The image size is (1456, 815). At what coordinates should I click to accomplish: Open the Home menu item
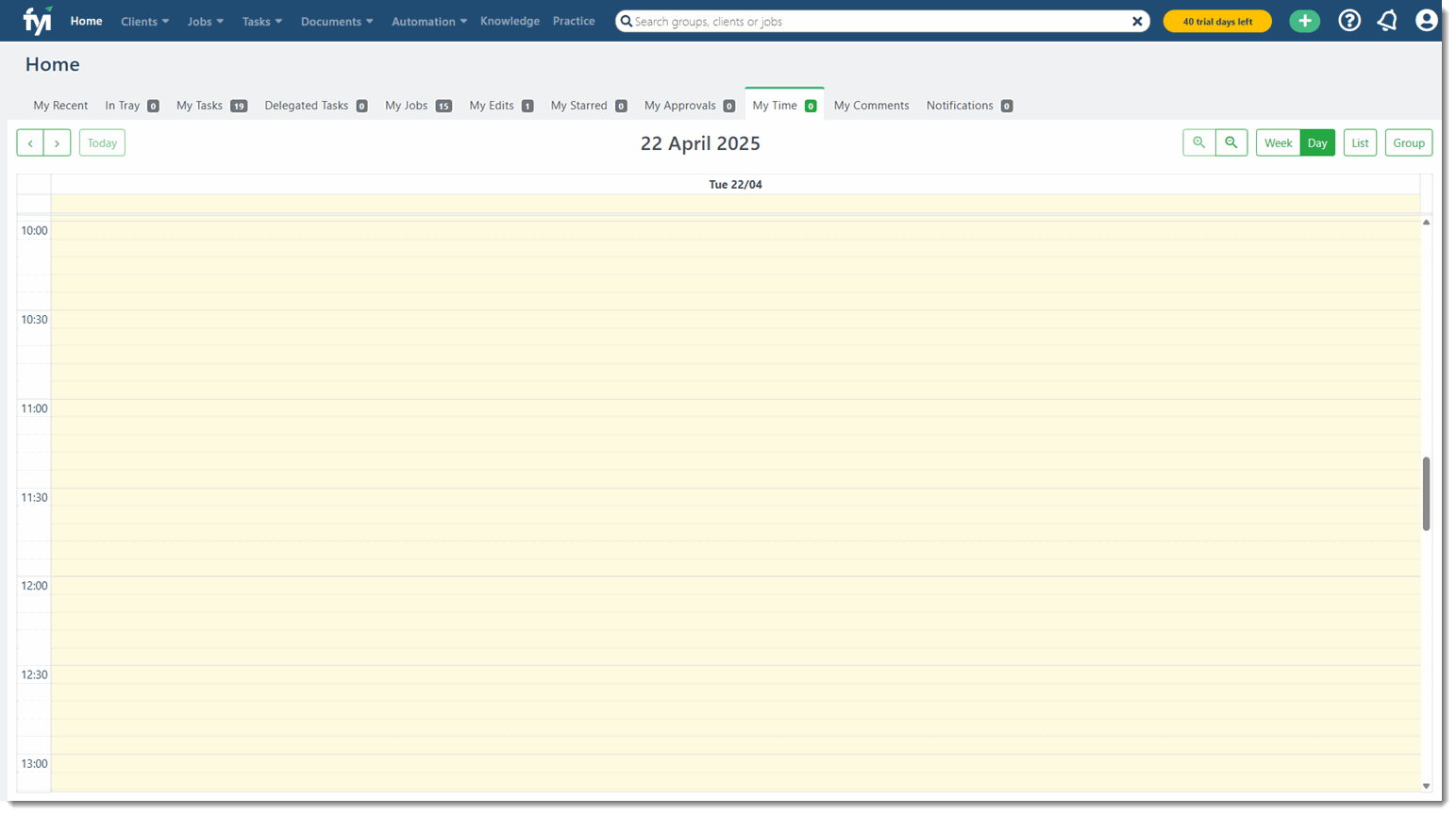[x=86, y=21]
